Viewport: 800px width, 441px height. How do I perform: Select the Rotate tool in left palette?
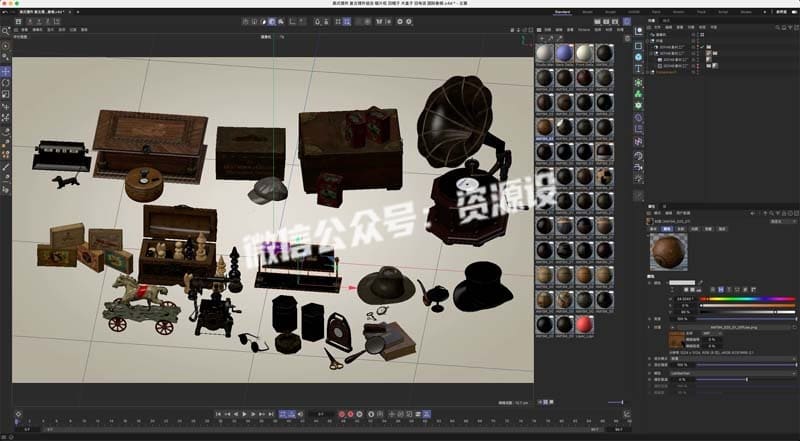click(x=6, y=83)
